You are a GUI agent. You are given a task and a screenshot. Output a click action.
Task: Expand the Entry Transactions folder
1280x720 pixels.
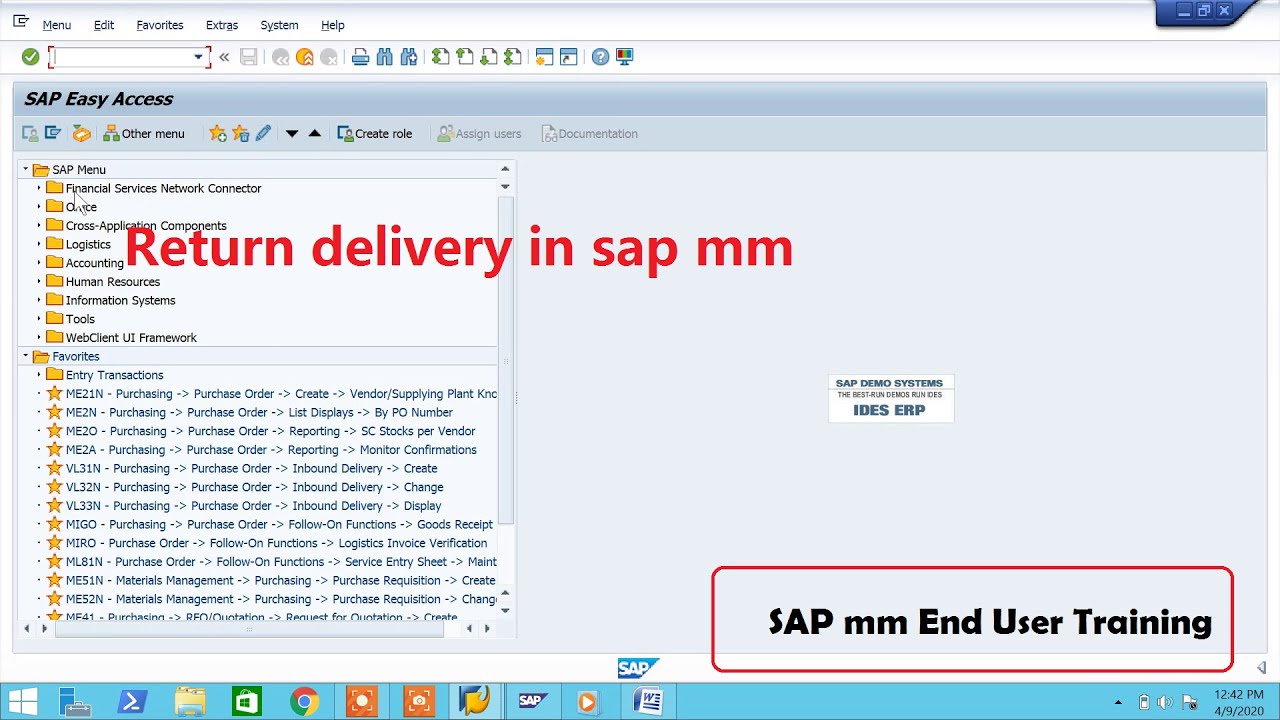tap(39, 375)
